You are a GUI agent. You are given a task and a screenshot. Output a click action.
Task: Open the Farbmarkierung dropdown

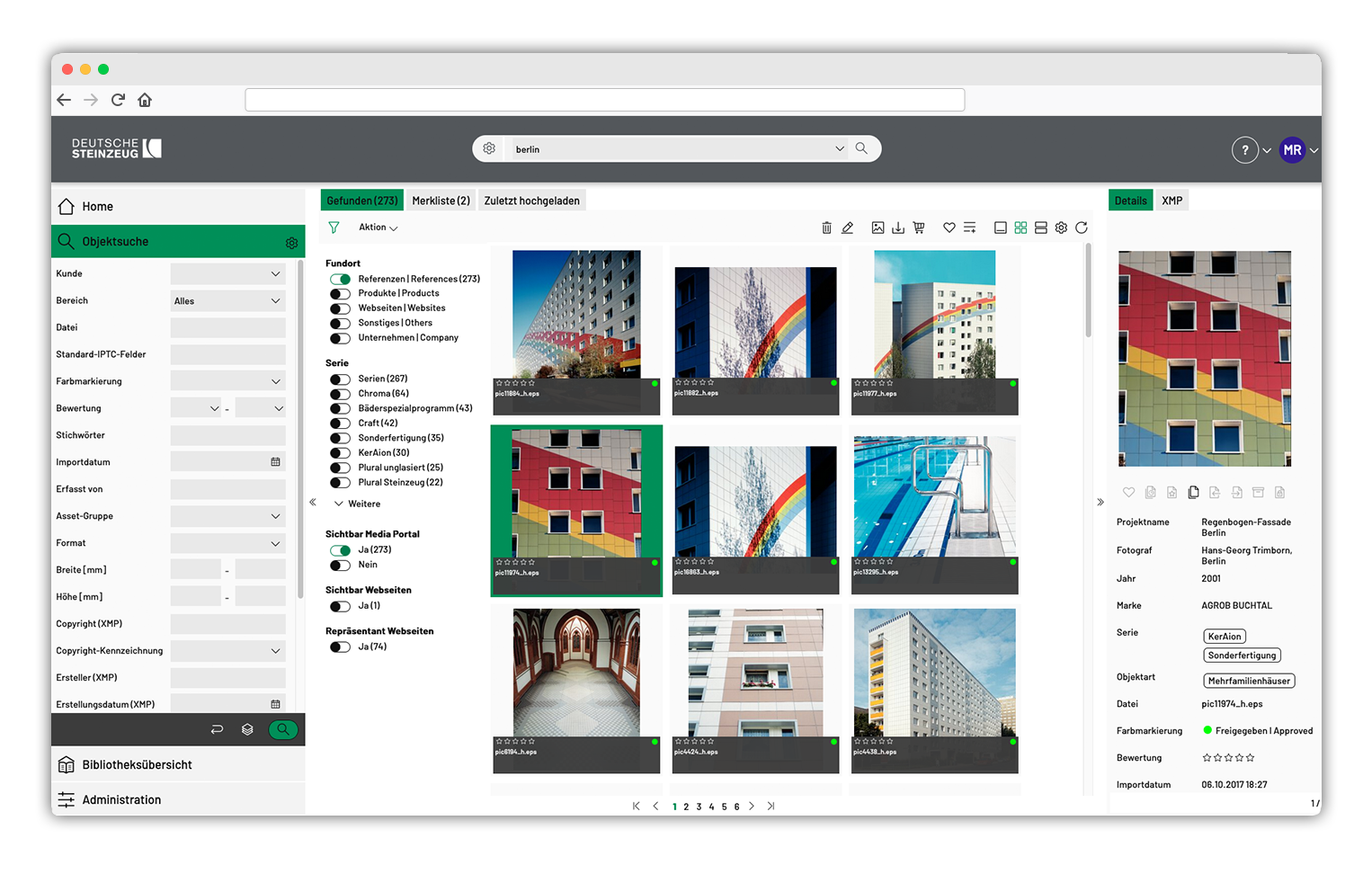(227, 381)
